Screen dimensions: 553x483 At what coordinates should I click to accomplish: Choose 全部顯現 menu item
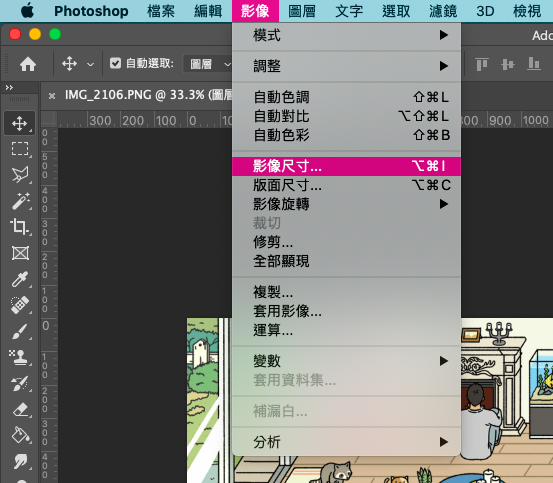[x=346, y=261]
